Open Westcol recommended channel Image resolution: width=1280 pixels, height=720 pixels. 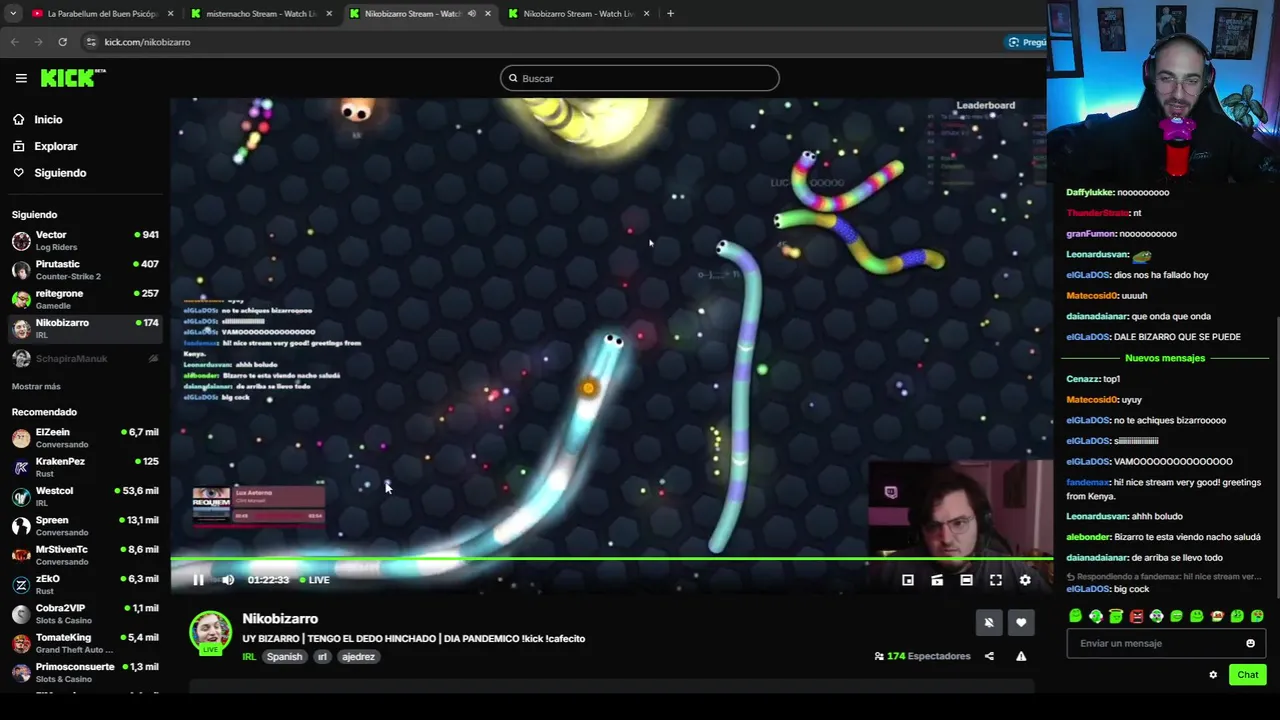(x=85, y=496)
